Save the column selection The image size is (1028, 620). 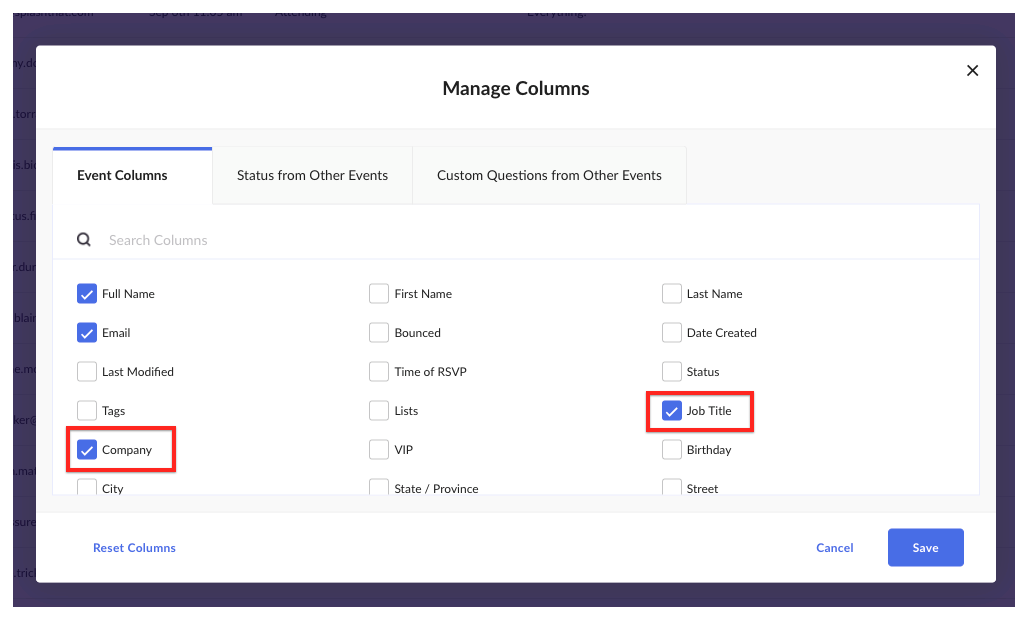pyautogui.click(x=926, y=547)
